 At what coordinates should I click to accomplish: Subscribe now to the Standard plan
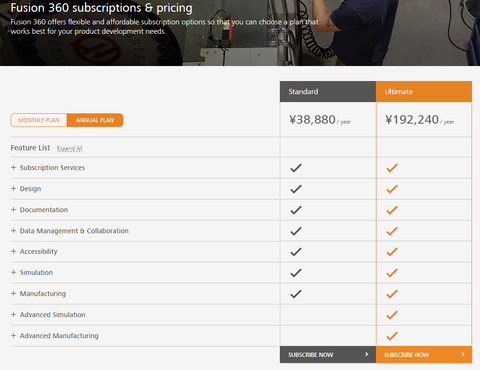328,354
